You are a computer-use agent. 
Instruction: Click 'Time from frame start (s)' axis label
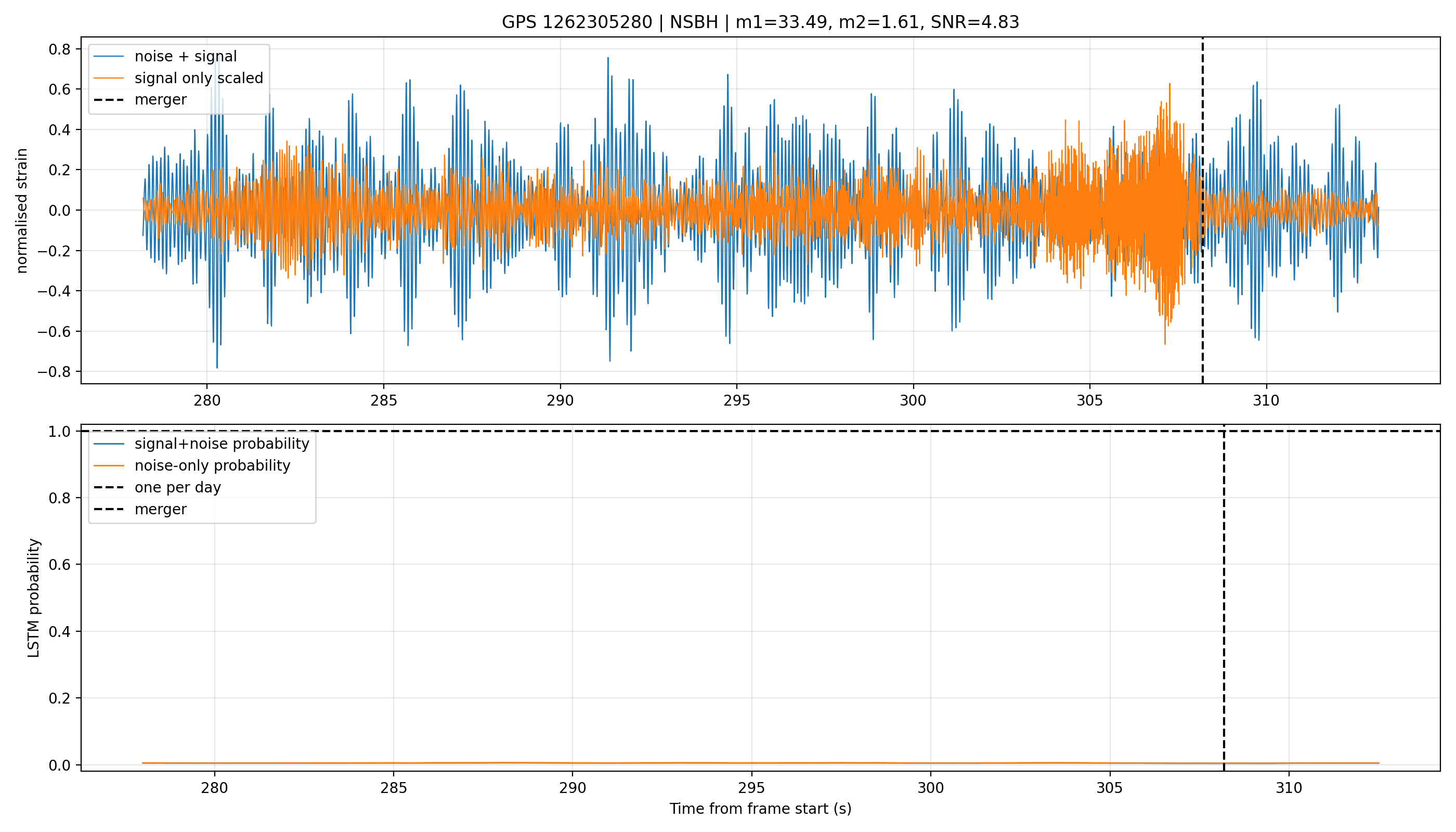[760, 809]
